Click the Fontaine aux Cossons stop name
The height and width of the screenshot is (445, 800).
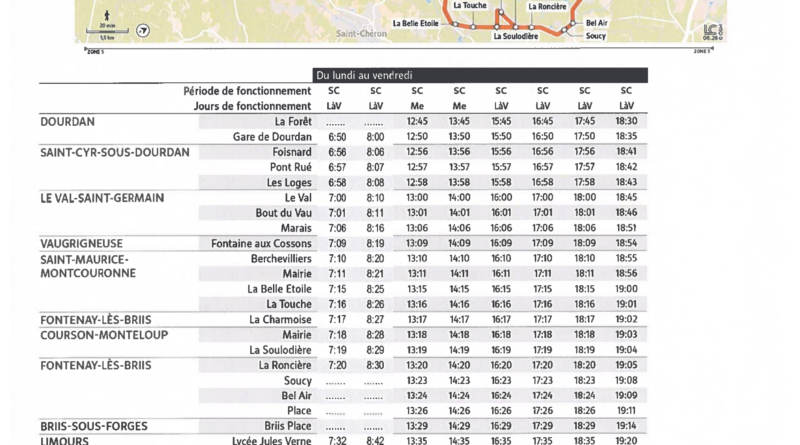pos(261,243)
